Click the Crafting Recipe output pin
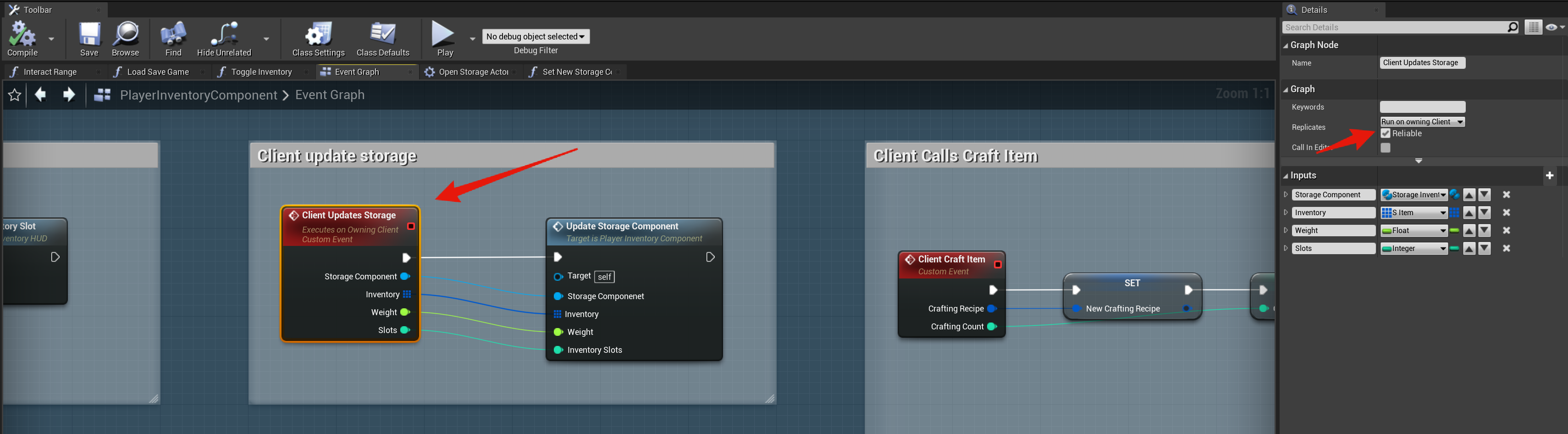The height and width of the screenshot is (434, 1568). point(992,309)
